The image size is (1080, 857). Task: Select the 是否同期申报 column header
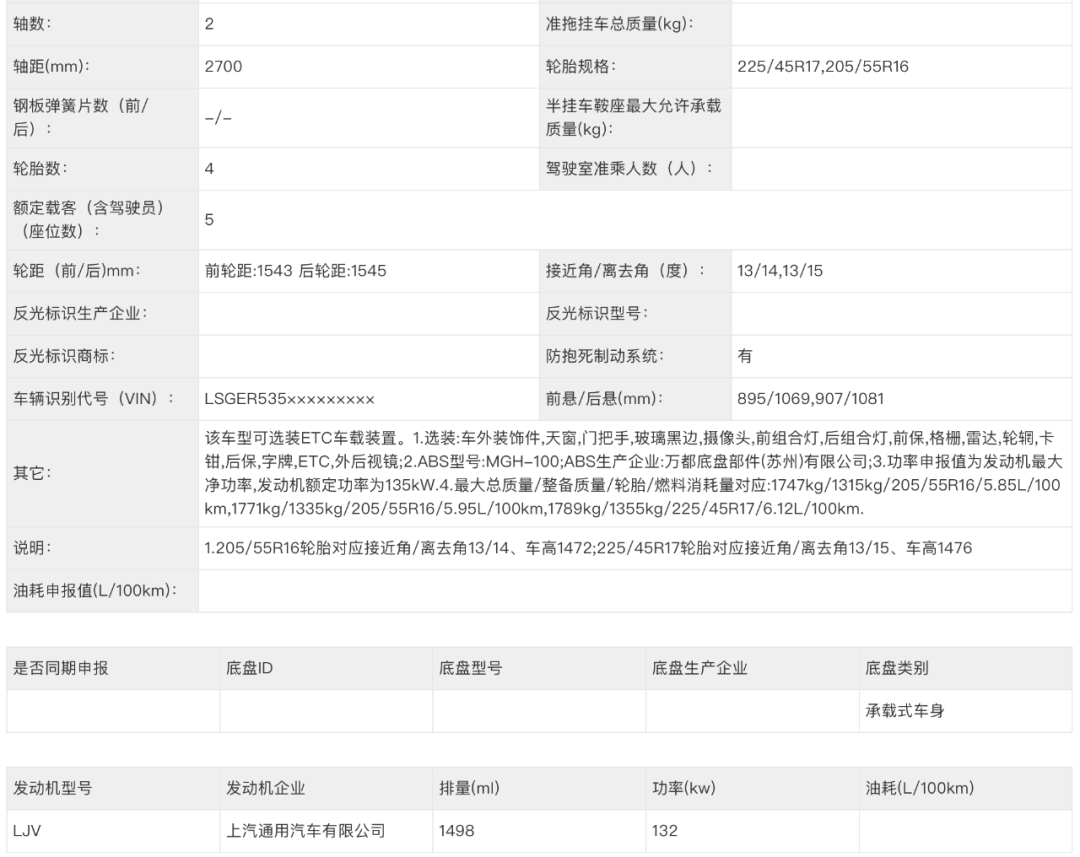point(61,668)
